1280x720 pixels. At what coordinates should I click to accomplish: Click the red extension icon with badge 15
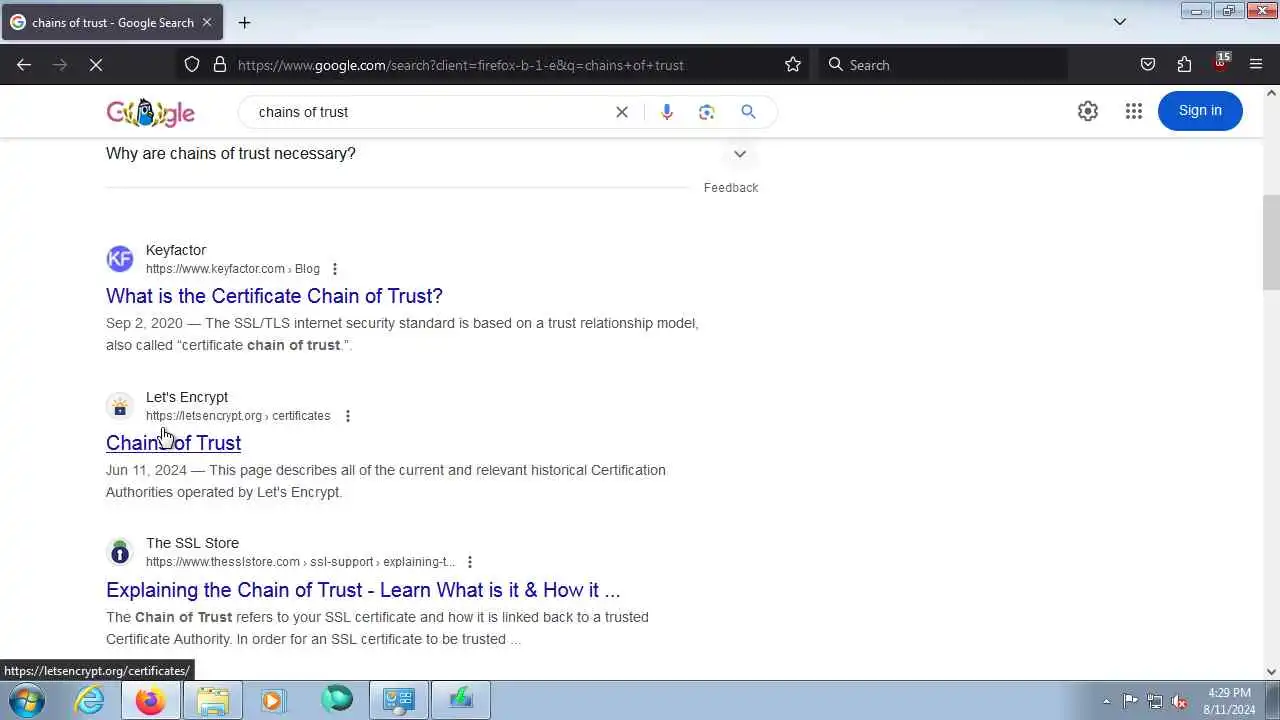point(1221,63)
